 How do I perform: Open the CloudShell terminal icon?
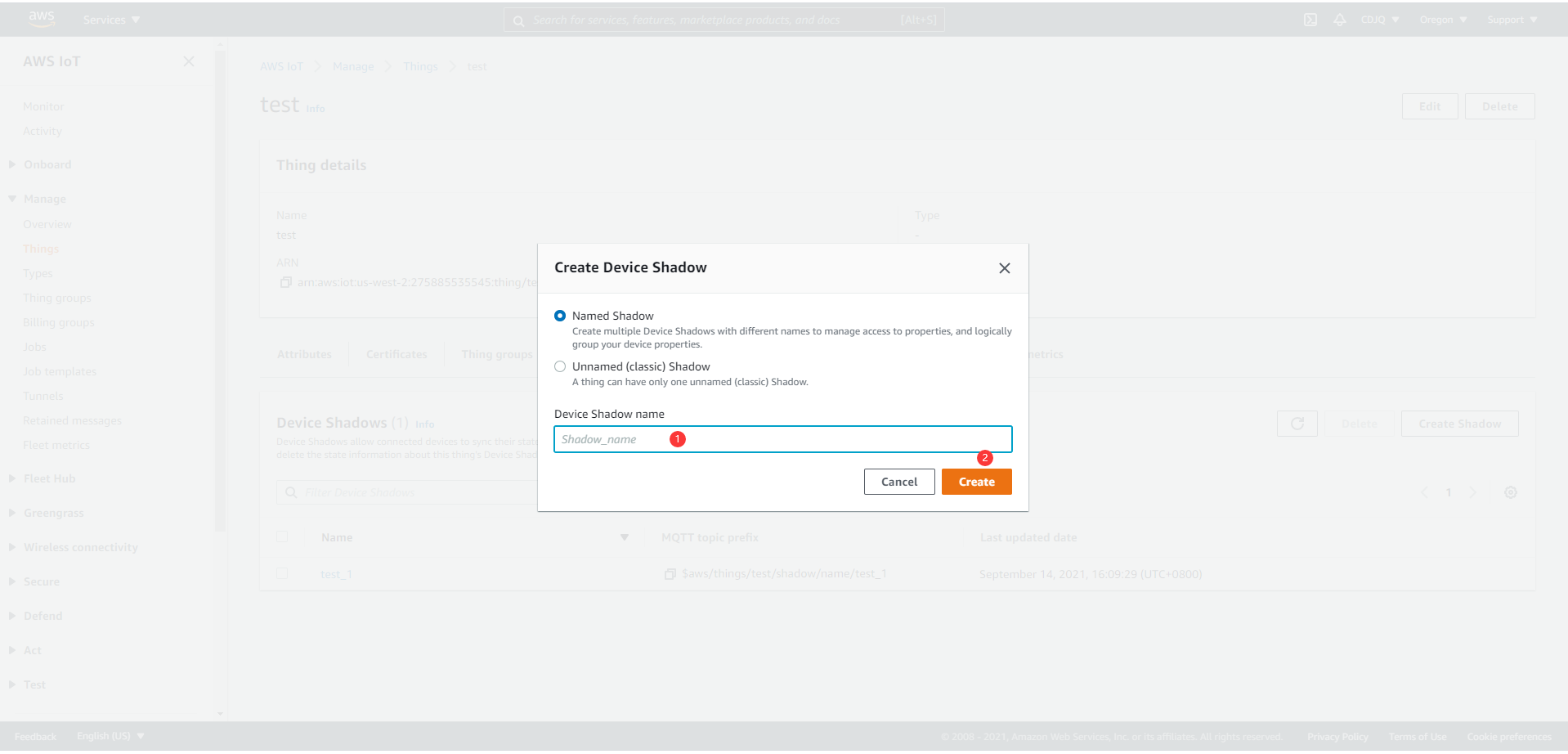click(1310, 20)
